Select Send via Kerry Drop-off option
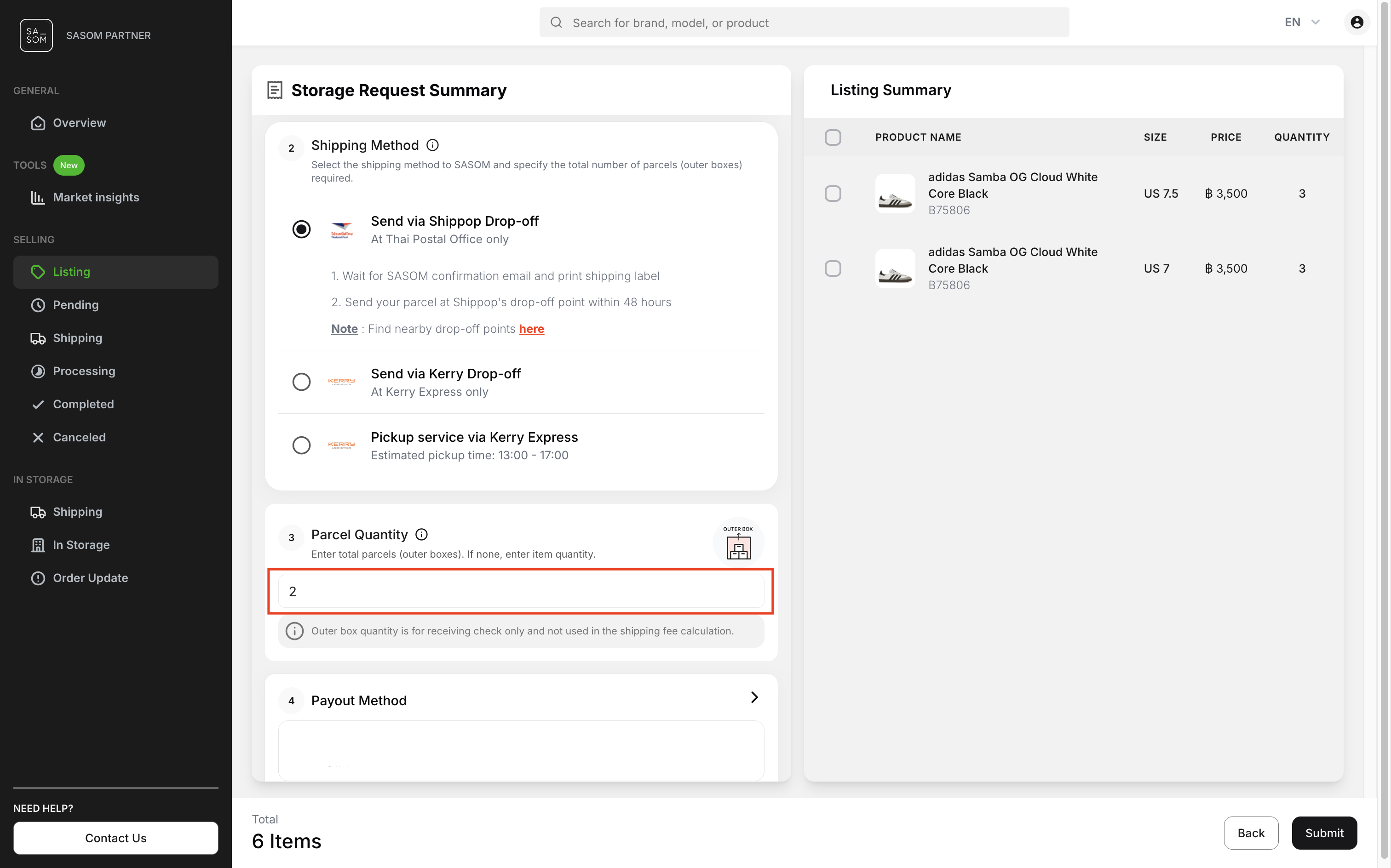The width and height of the screenshot is (1391, 868). [301, 382]
